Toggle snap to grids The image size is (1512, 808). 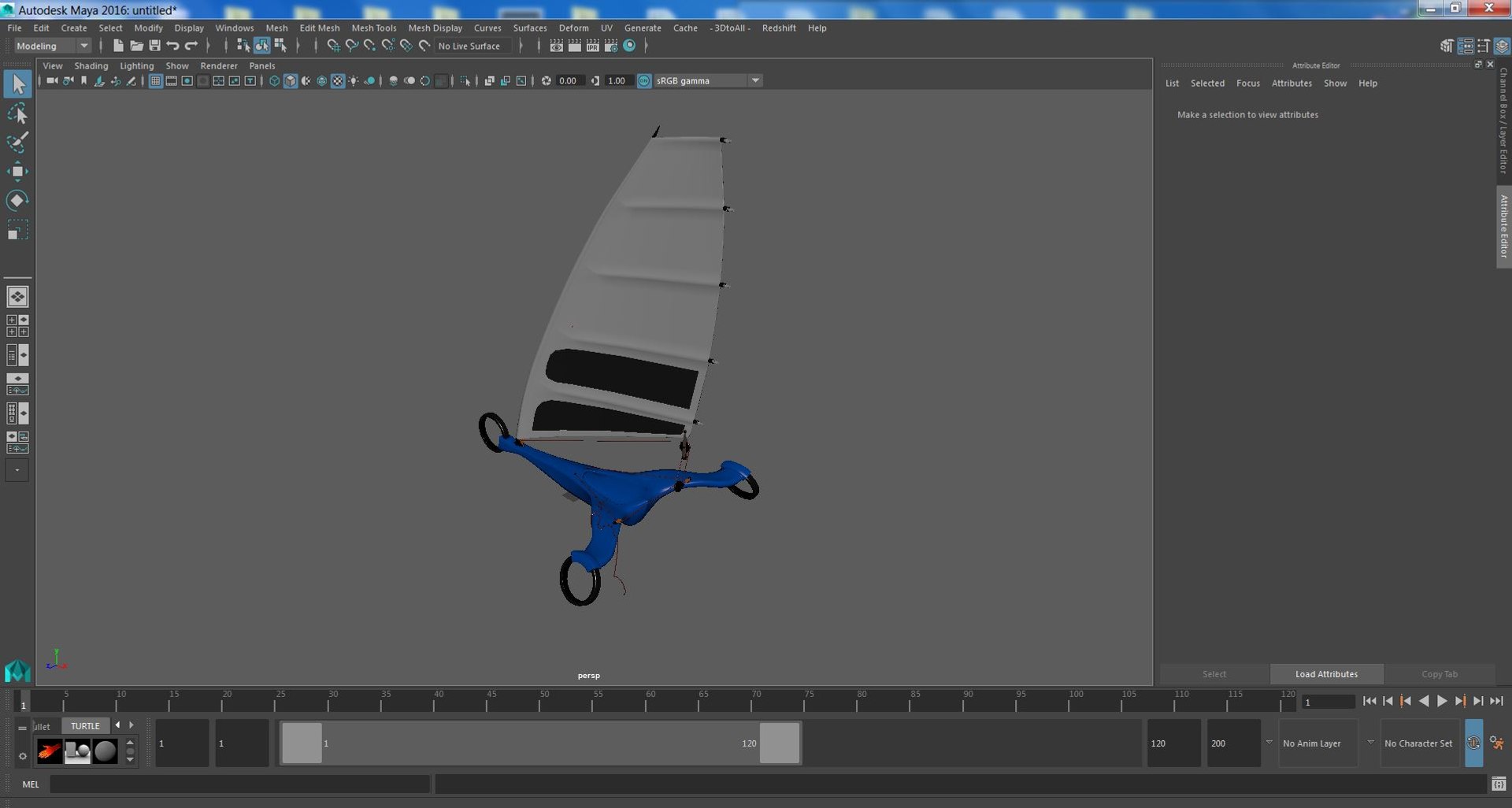(x=333, y=46)
